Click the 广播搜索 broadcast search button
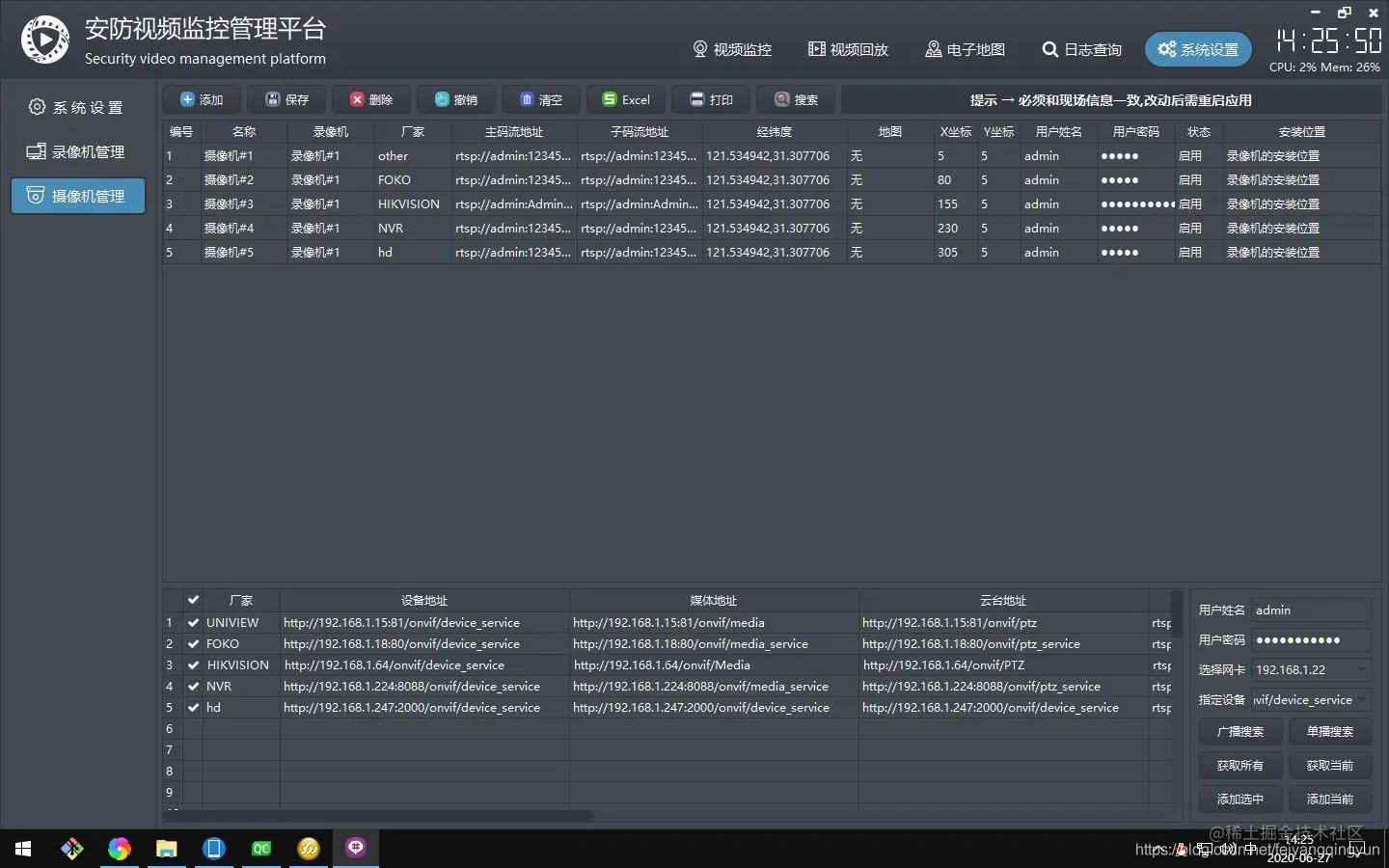Screen dimensions: 1389x868 (1240, 731)
